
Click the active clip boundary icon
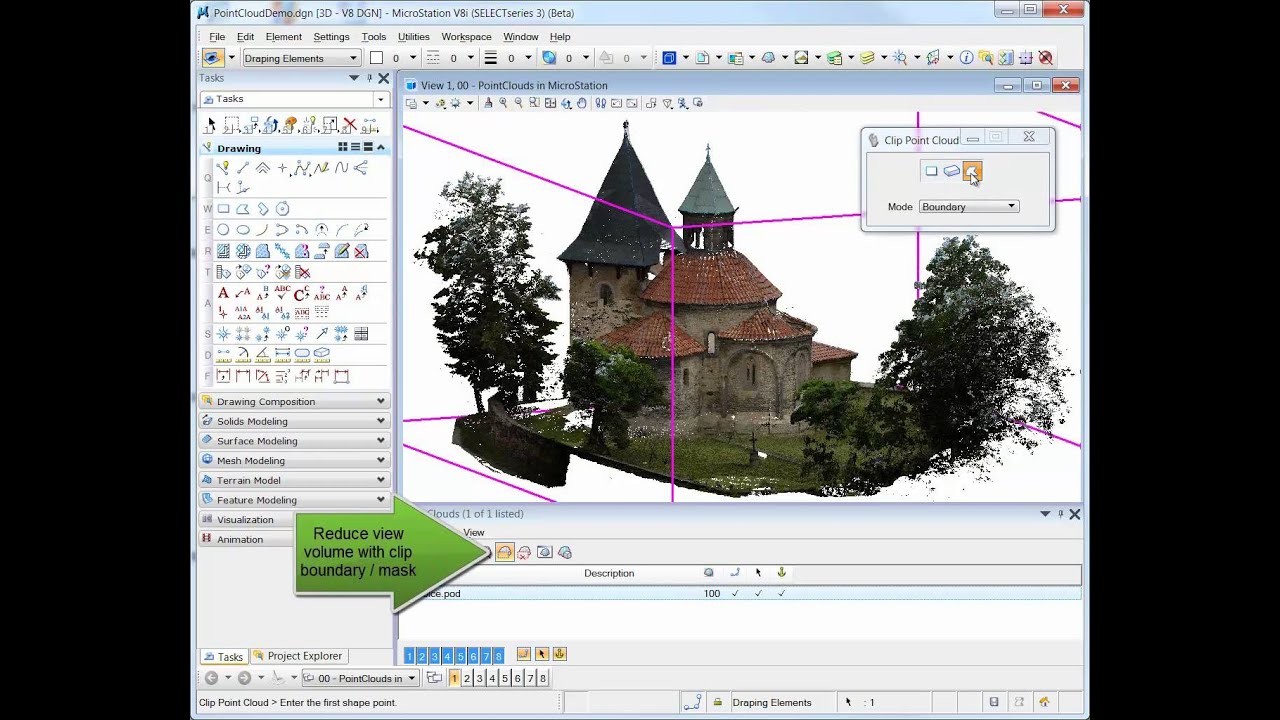point(505,552)
